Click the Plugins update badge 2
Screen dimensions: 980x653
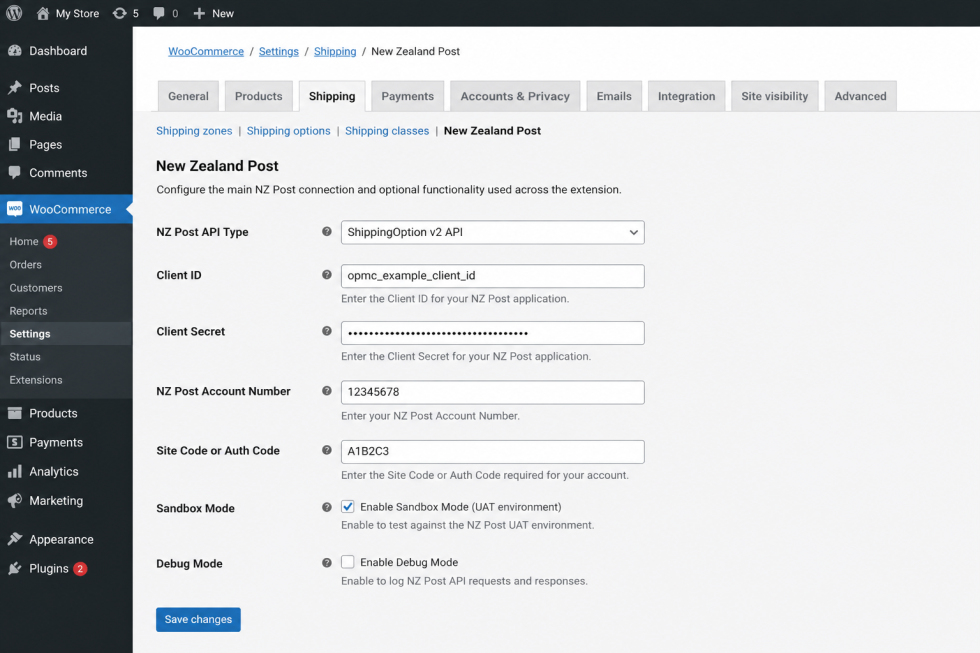click(80, 569)
